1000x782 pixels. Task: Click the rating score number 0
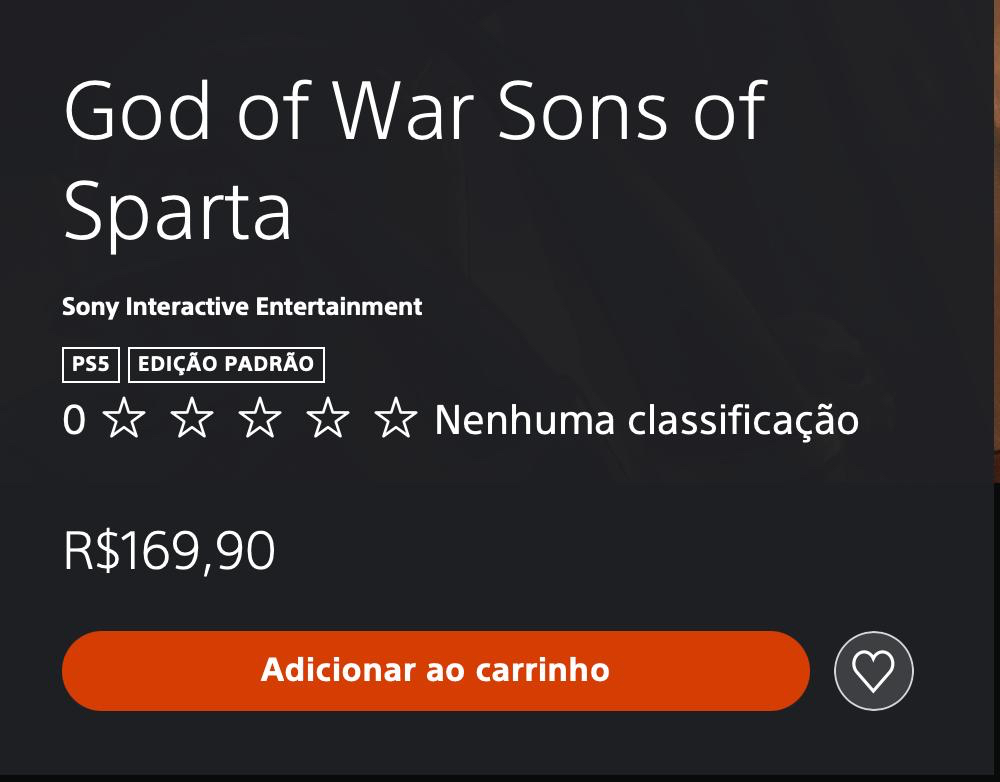click(74, 420)
